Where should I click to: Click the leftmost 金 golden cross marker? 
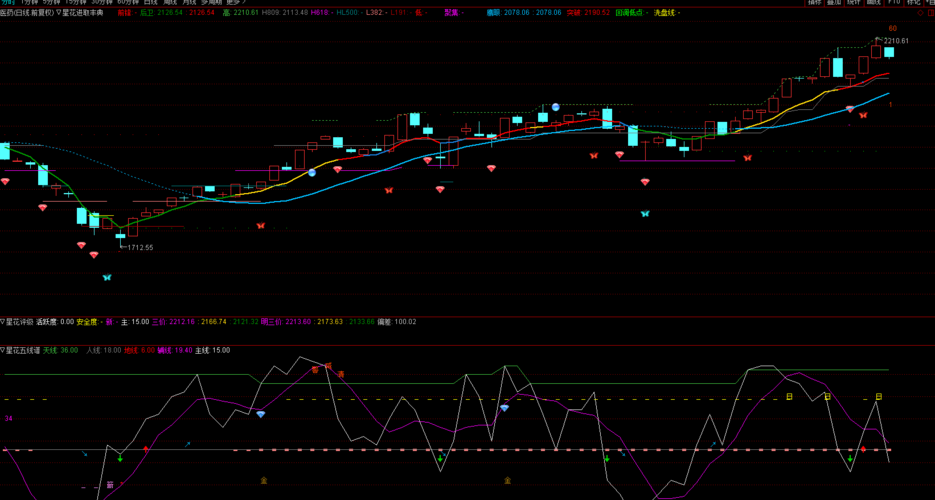coord(264,479)
